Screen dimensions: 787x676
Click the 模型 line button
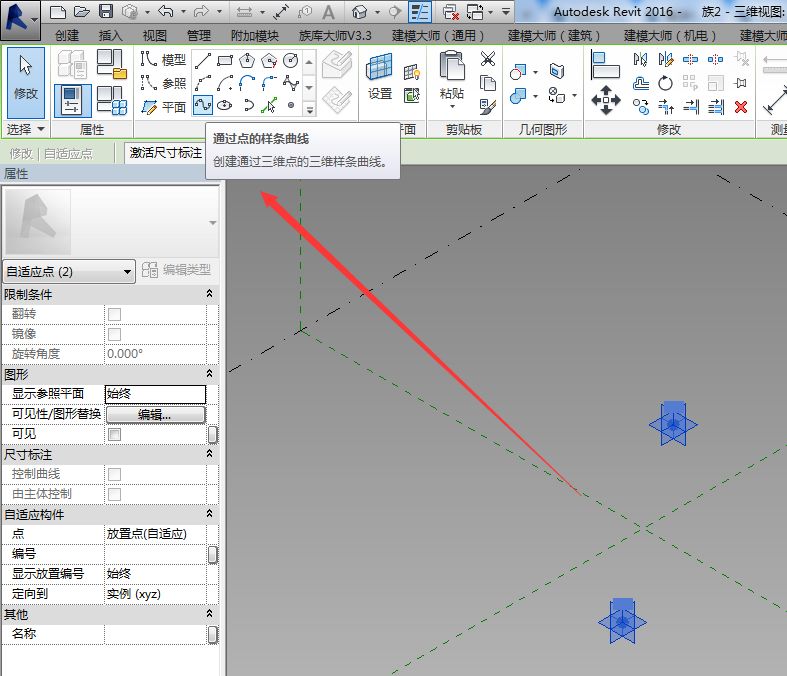click(164, 60)
